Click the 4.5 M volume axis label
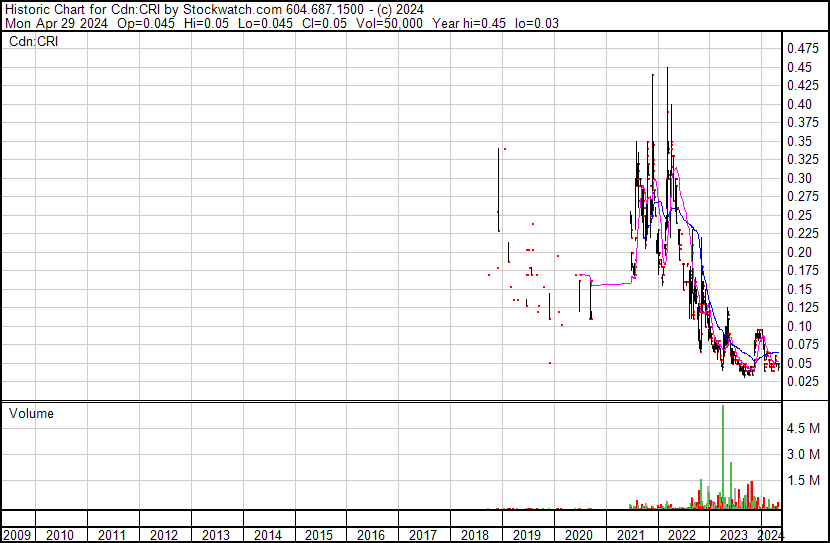 tap(804, 428)
